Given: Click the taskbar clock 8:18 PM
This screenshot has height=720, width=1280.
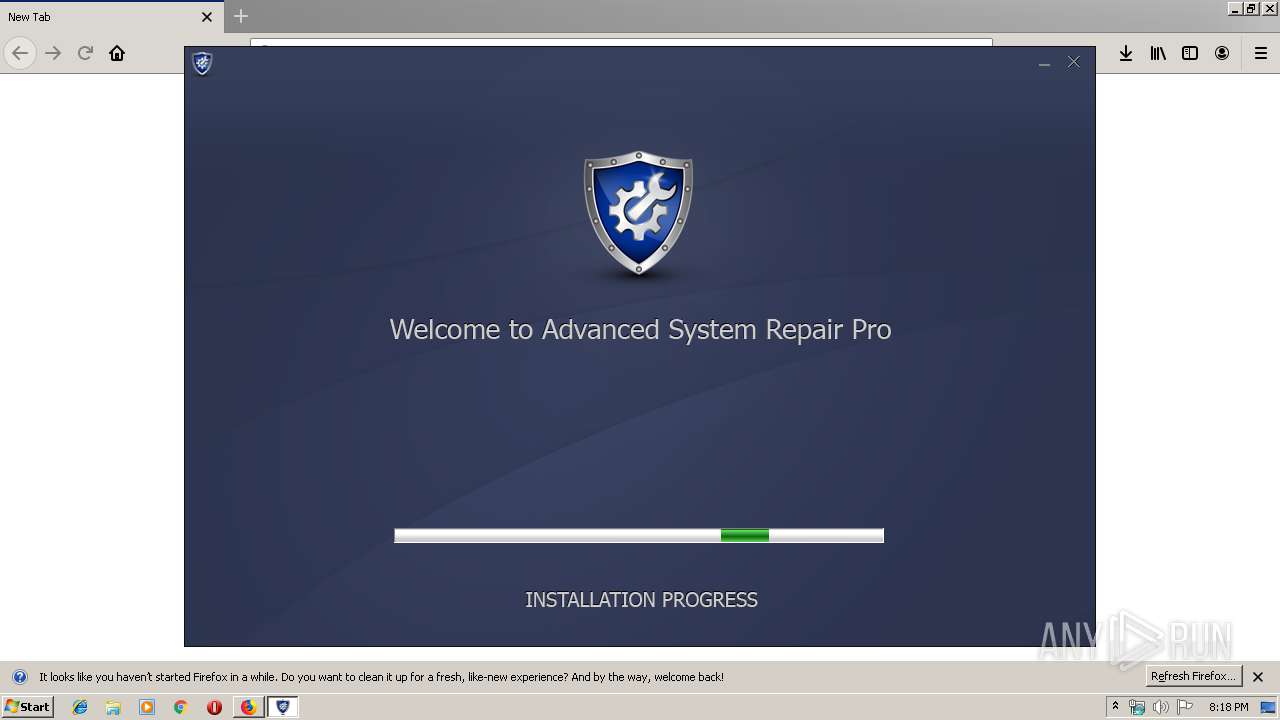Looking at the screenshot, I should (1228, 707).
